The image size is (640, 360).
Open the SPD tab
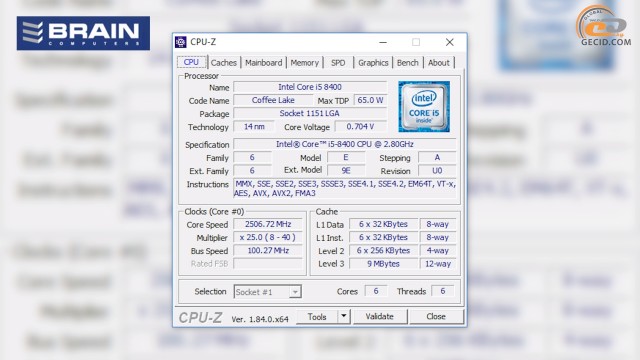click(338, 63)
